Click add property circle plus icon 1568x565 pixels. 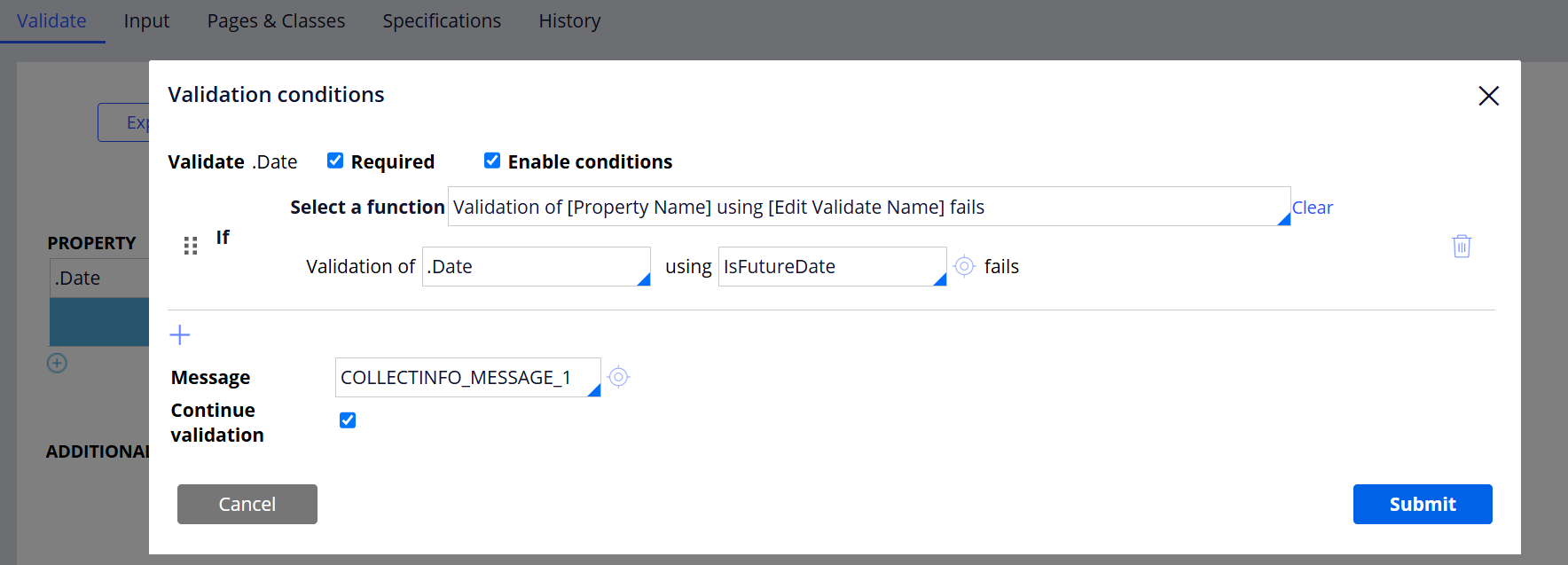point(57,363)
